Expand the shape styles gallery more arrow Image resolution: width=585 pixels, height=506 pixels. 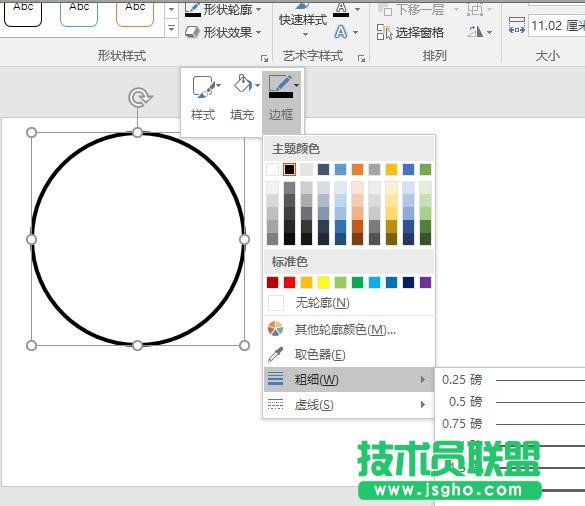171,28
